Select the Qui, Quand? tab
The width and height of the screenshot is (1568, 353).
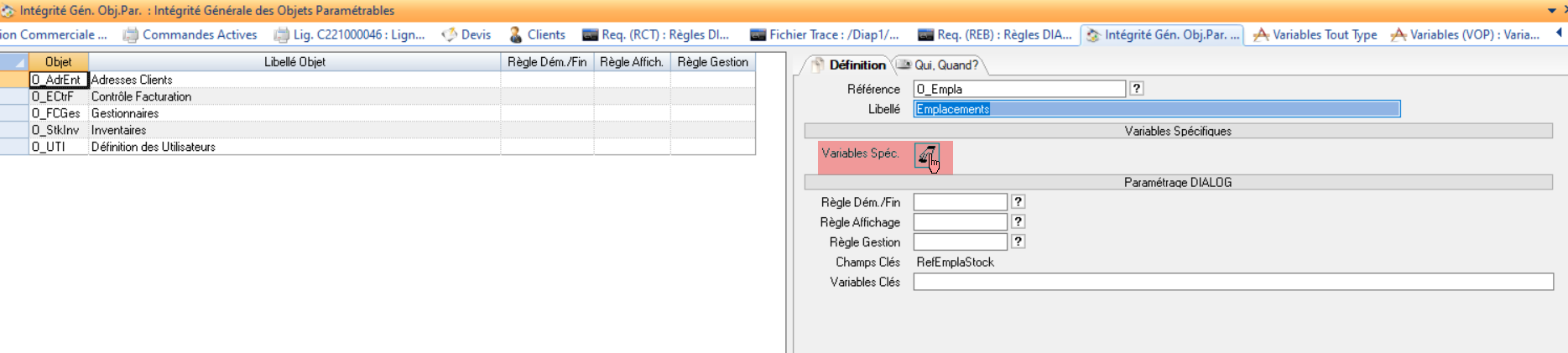(938, 65)
